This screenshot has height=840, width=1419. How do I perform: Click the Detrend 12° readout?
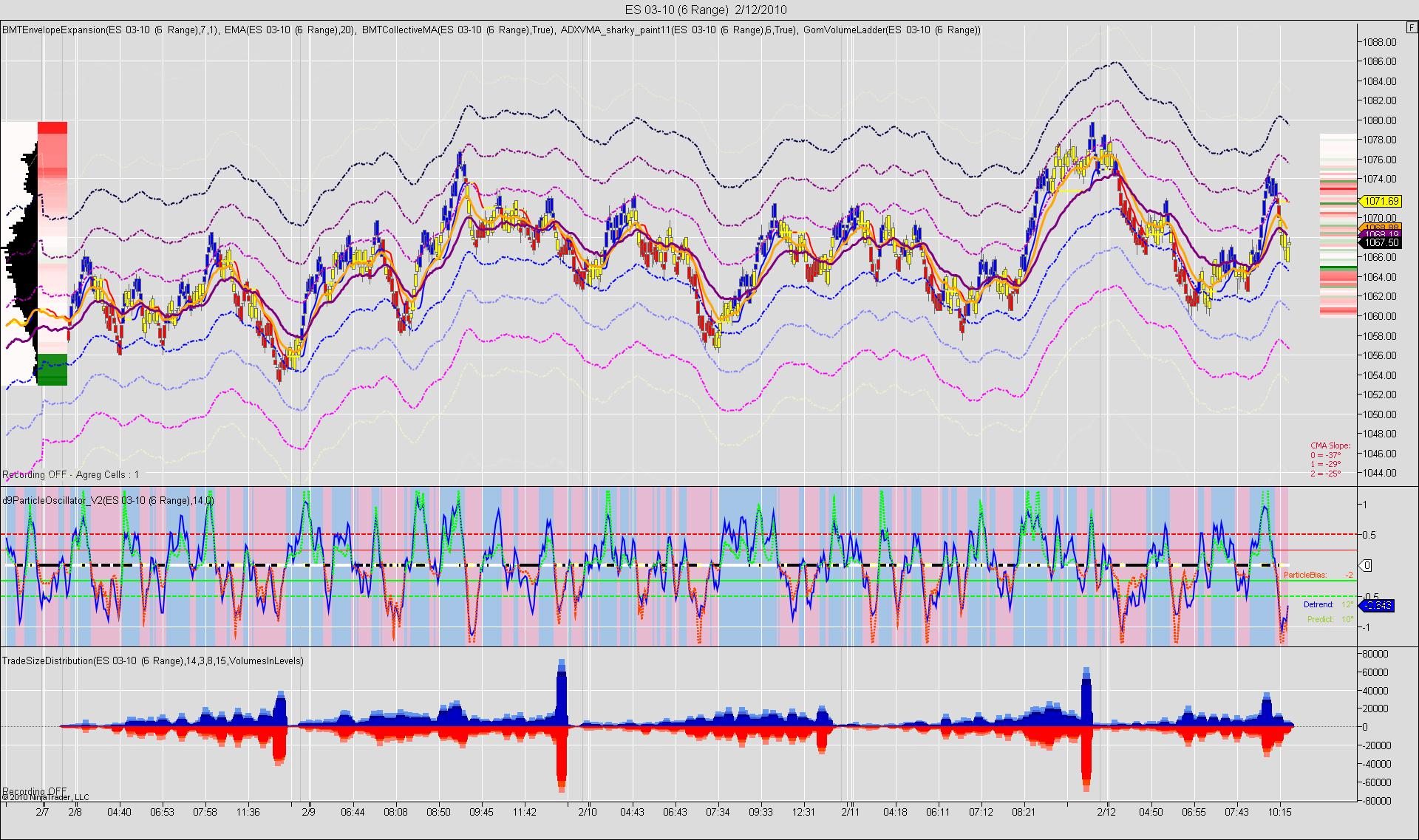(x=1329, y=604)
